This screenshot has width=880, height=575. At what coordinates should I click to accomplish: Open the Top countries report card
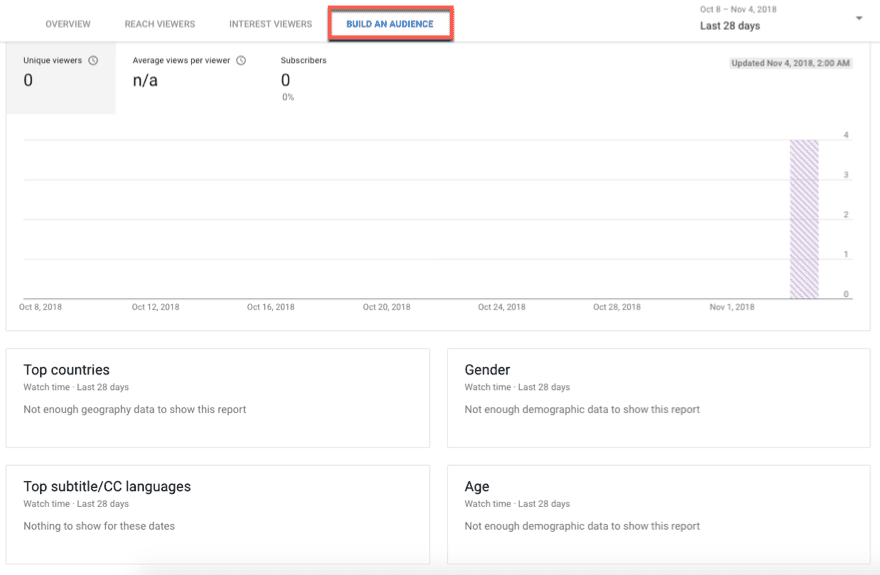217,397
